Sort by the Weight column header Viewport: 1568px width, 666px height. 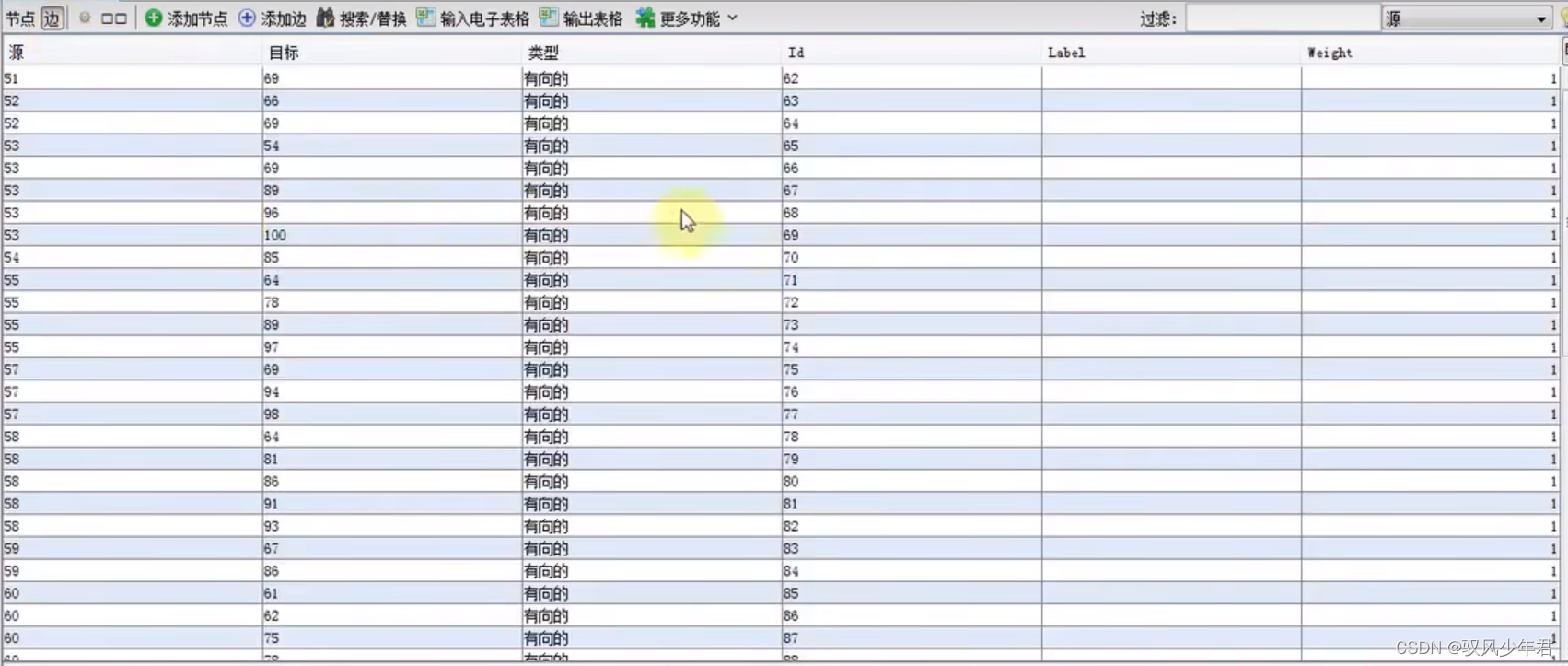[x=1430, y=53]
